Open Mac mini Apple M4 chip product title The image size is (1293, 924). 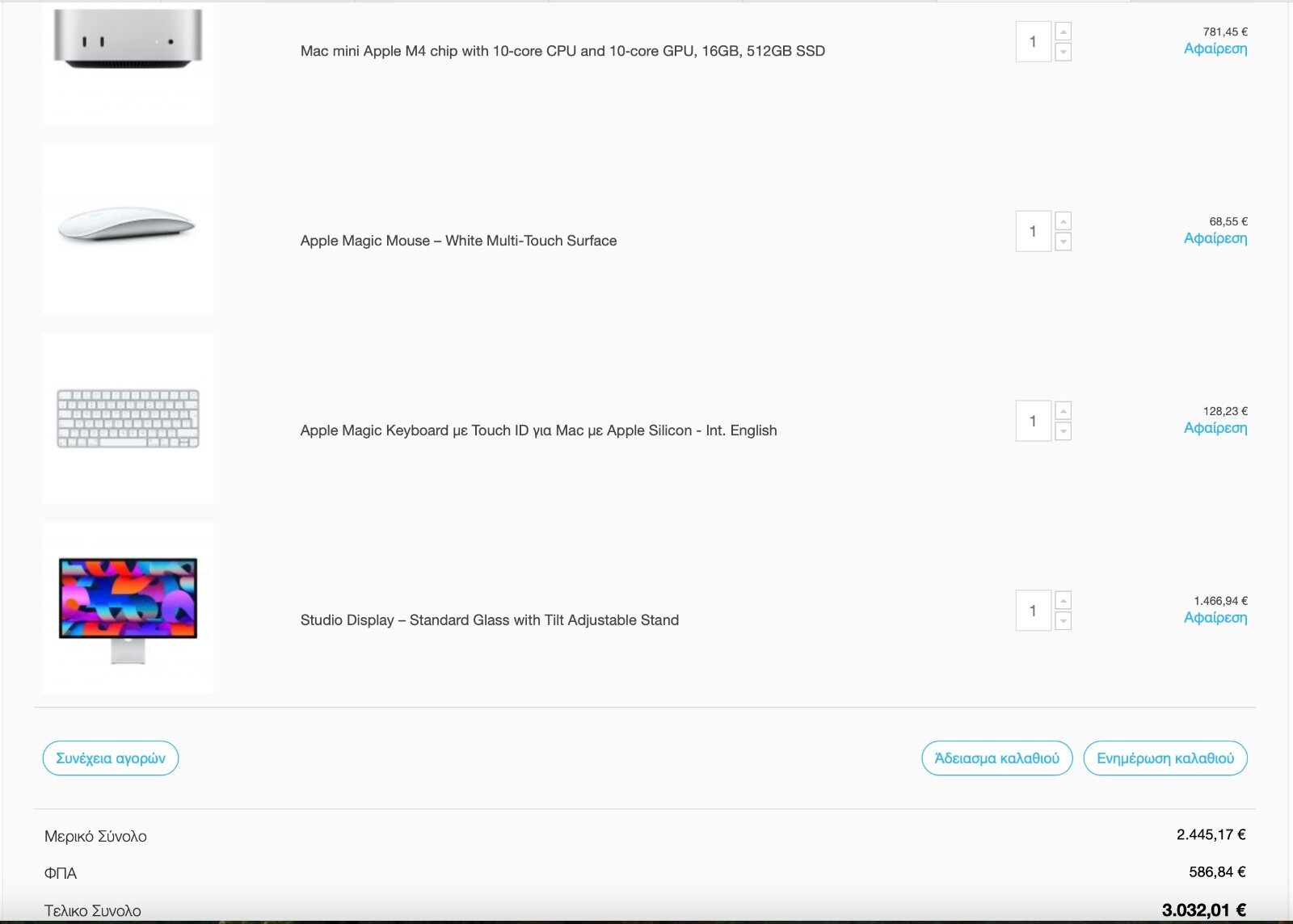coord(562,51)
